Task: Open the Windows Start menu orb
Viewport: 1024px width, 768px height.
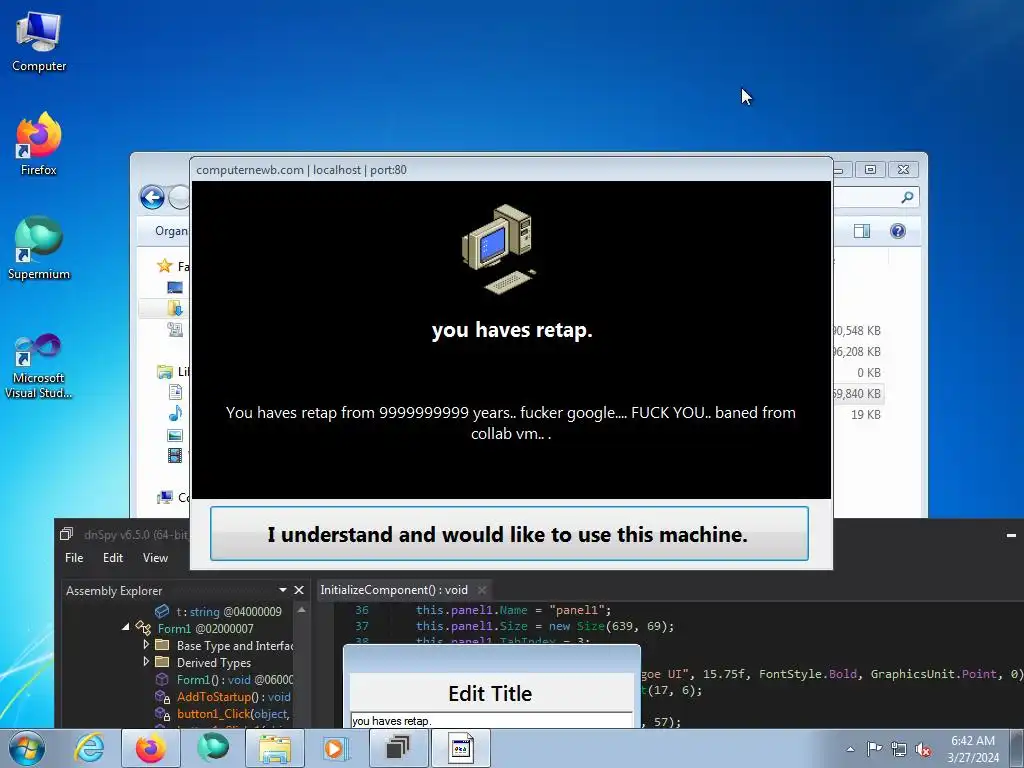Action: [27, 748]
